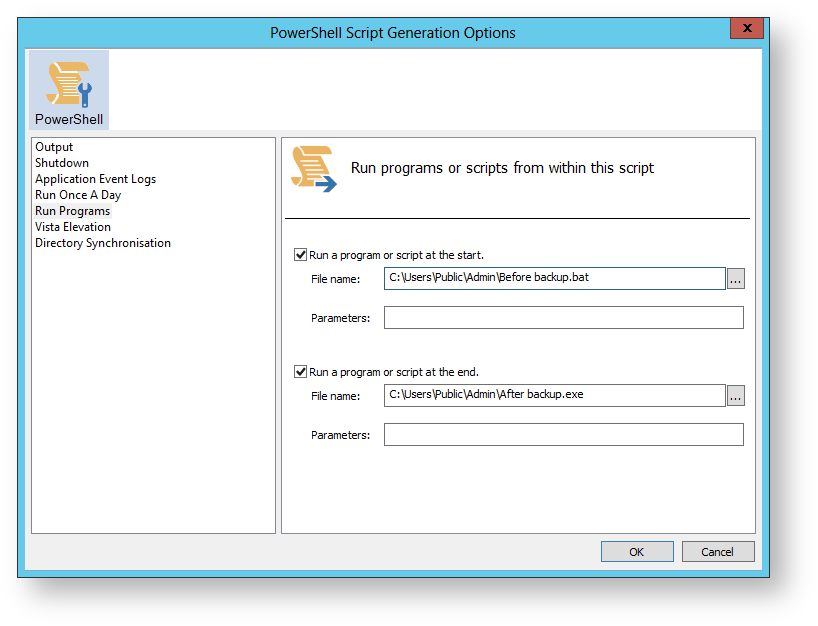This screenshot has width=818, height=626.
Task: Confirm settings with the OK button
Action: (x=637, y=551)
